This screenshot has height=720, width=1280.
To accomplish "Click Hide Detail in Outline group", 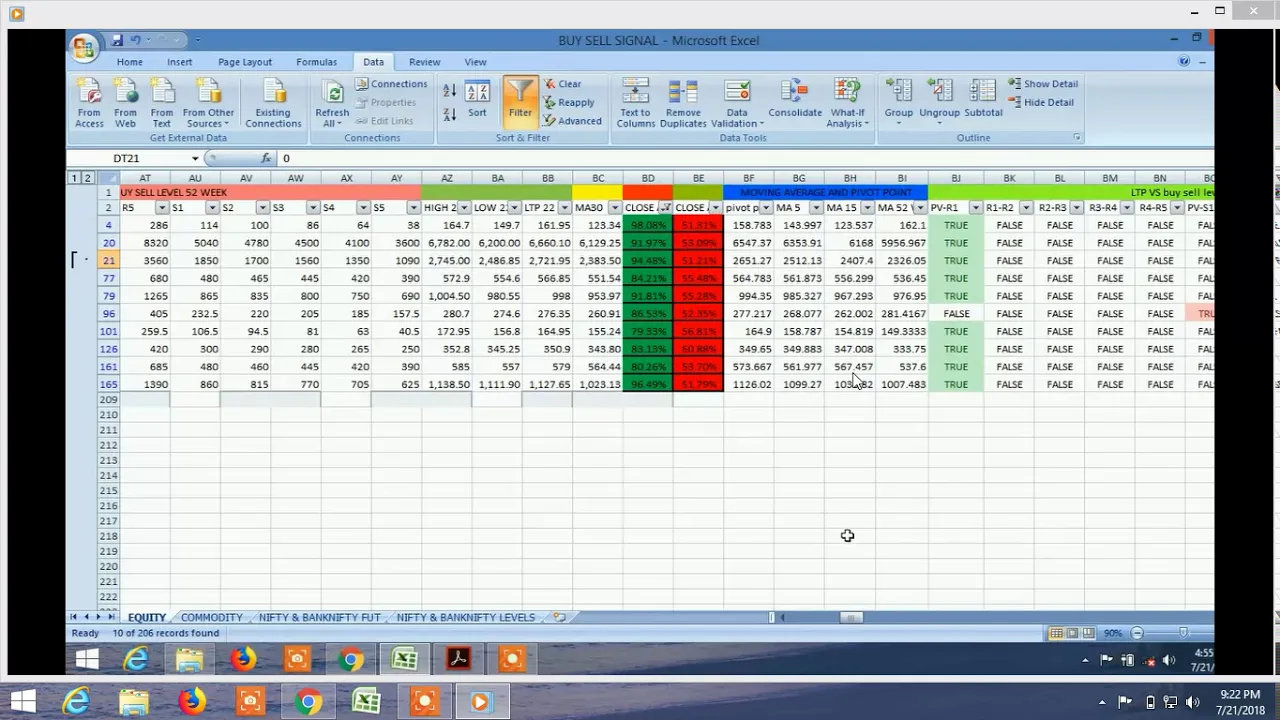I will (1041, 102).
